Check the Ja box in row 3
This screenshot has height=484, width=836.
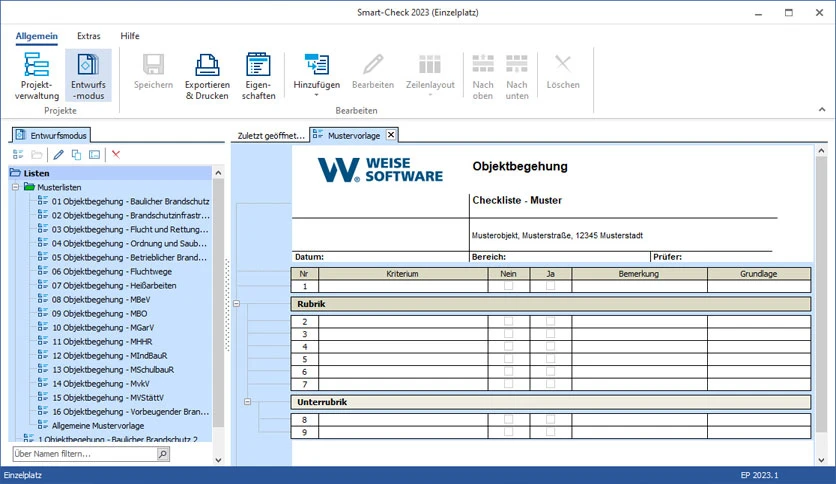(550, 334)
